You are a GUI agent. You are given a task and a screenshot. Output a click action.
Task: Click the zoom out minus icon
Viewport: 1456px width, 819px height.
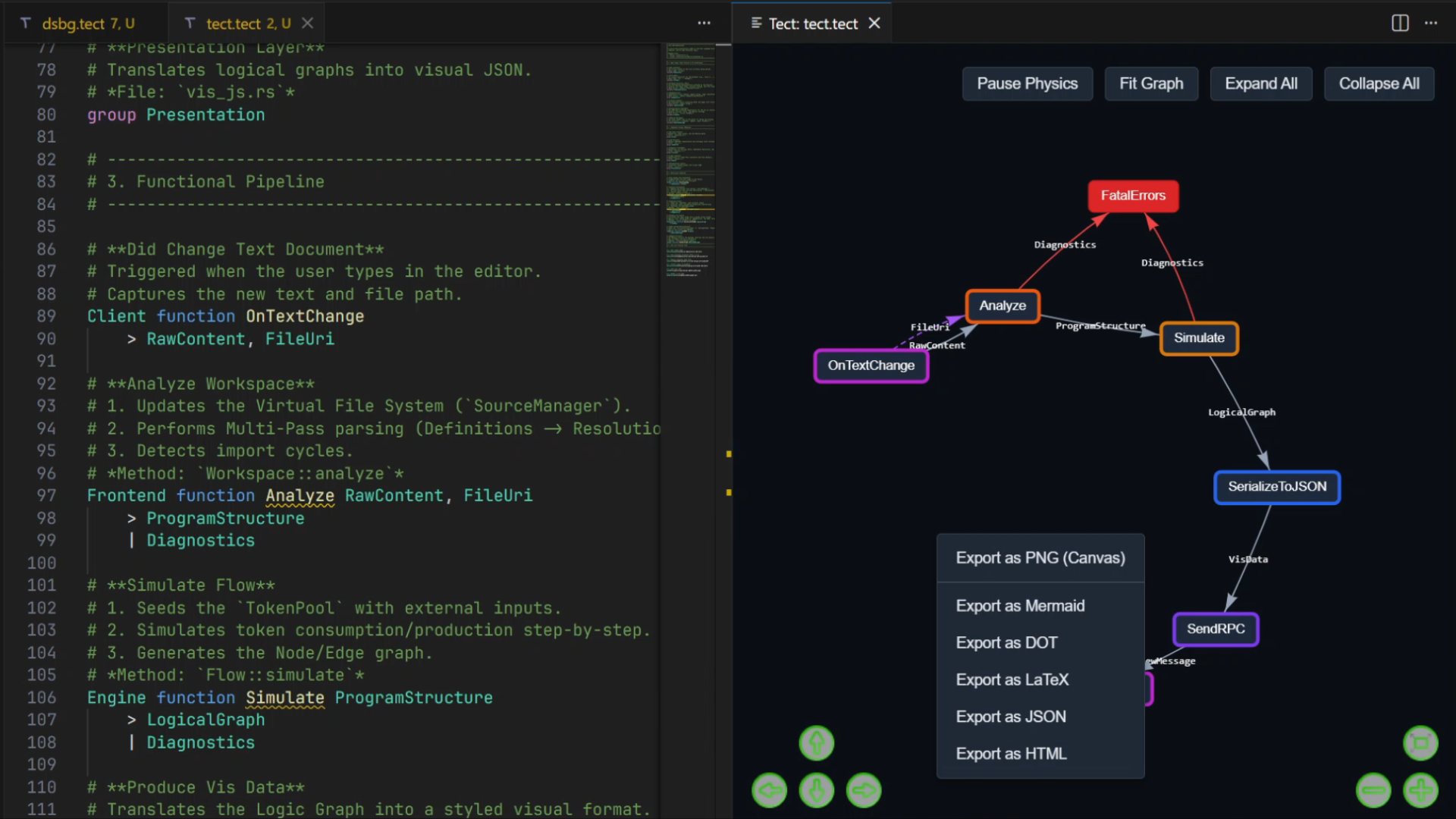[1375, 790]
